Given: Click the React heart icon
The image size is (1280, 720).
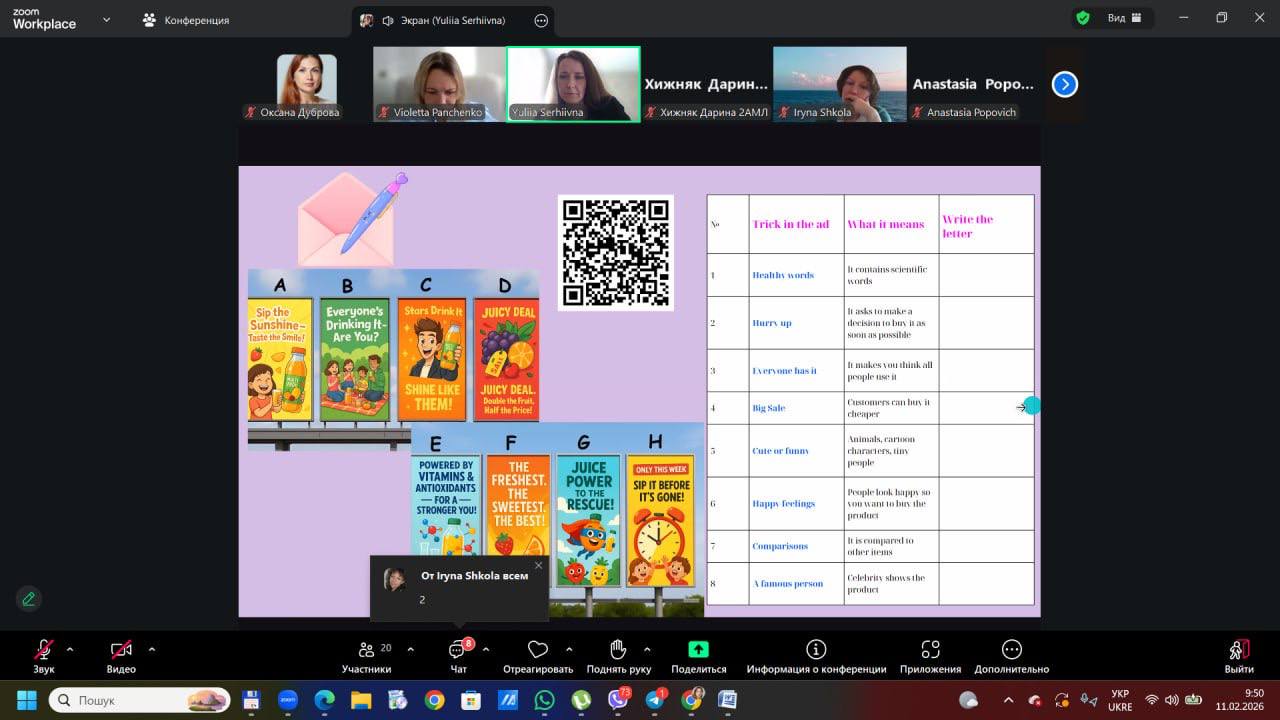Looking at the screenshot, I should tap(538, 650).
